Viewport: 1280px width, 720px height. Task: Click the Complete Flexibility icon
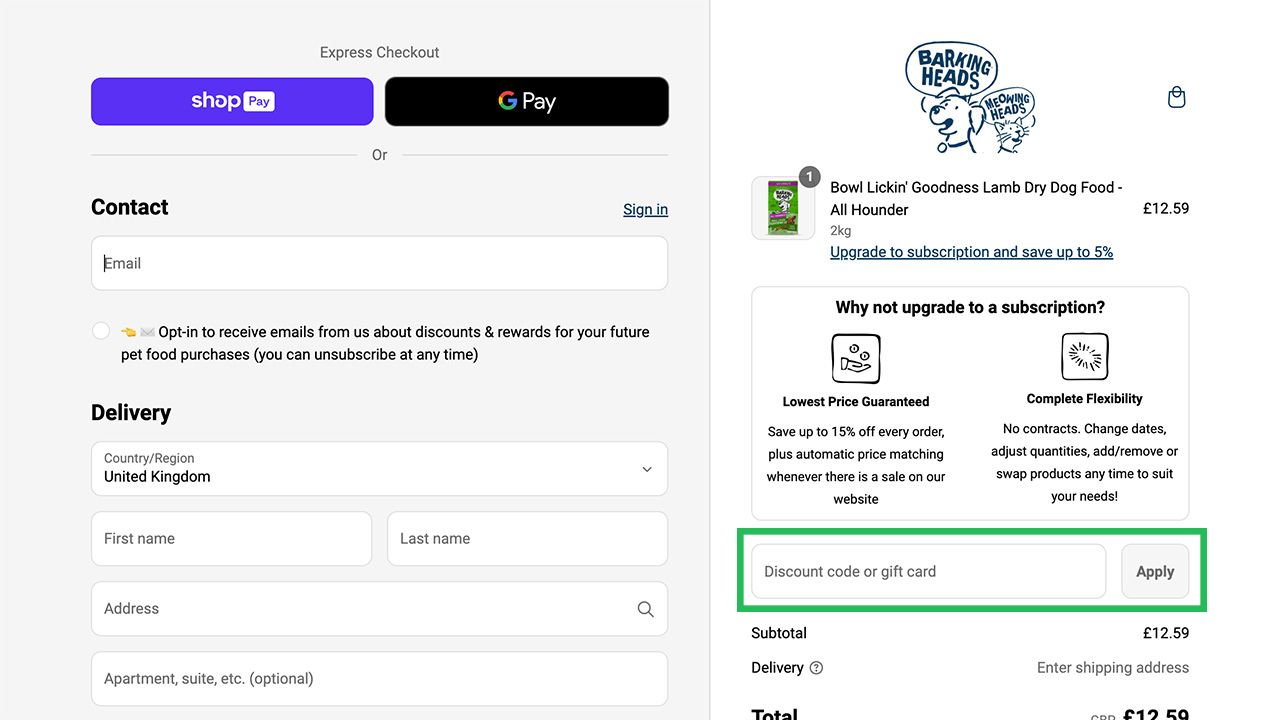[1085, 357]
